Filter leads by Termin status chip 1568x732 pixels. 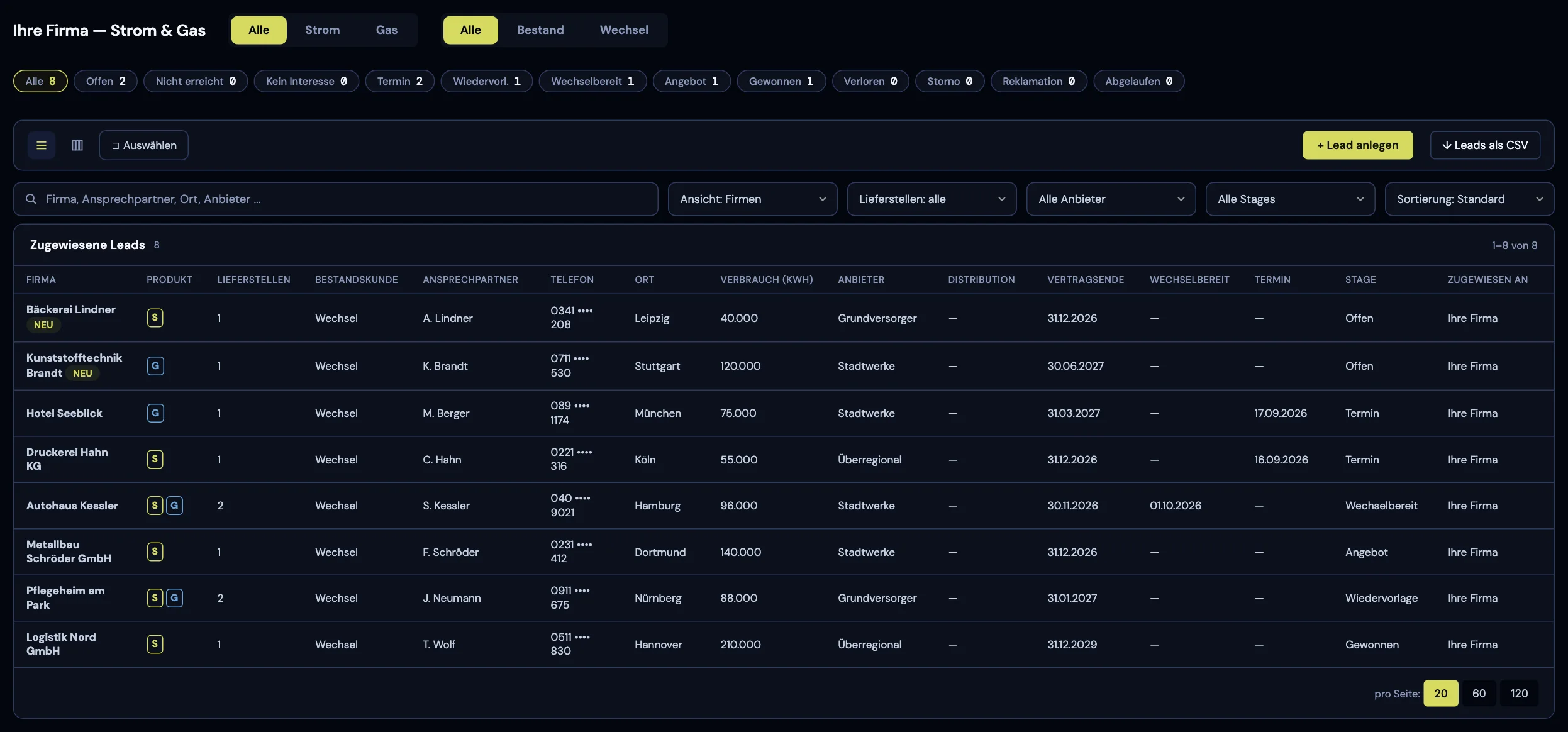400,81
